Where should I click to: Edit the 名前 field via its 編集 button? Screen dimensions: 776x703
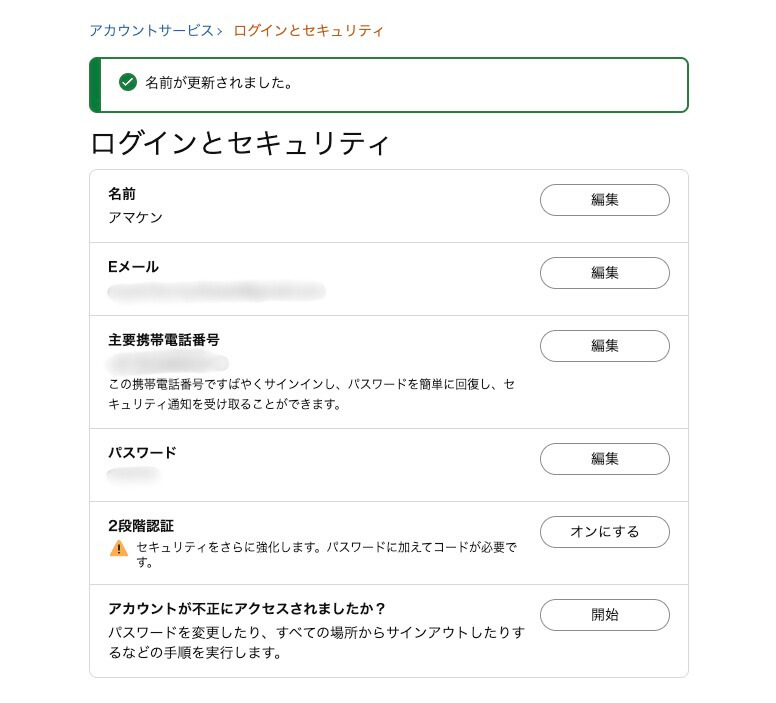pyautogui.click(x=604, y=200)
